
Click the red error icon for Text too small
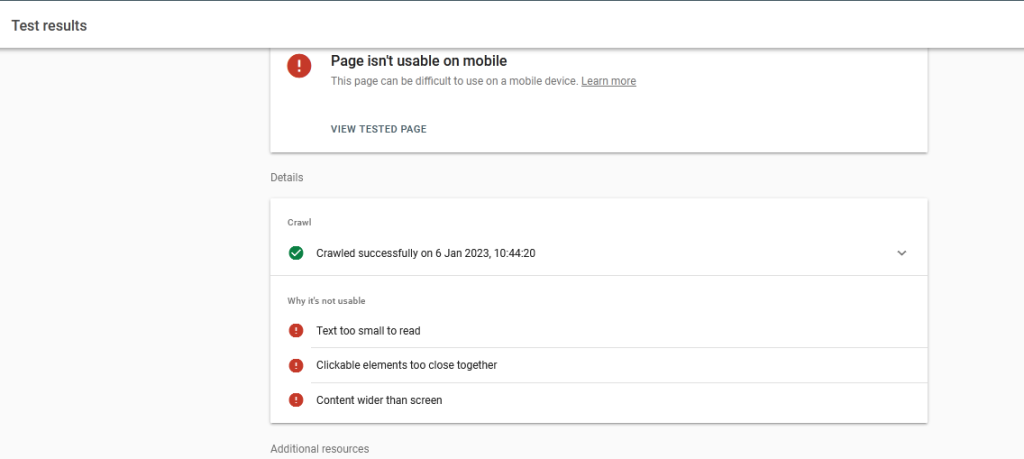tap(296, 330)
